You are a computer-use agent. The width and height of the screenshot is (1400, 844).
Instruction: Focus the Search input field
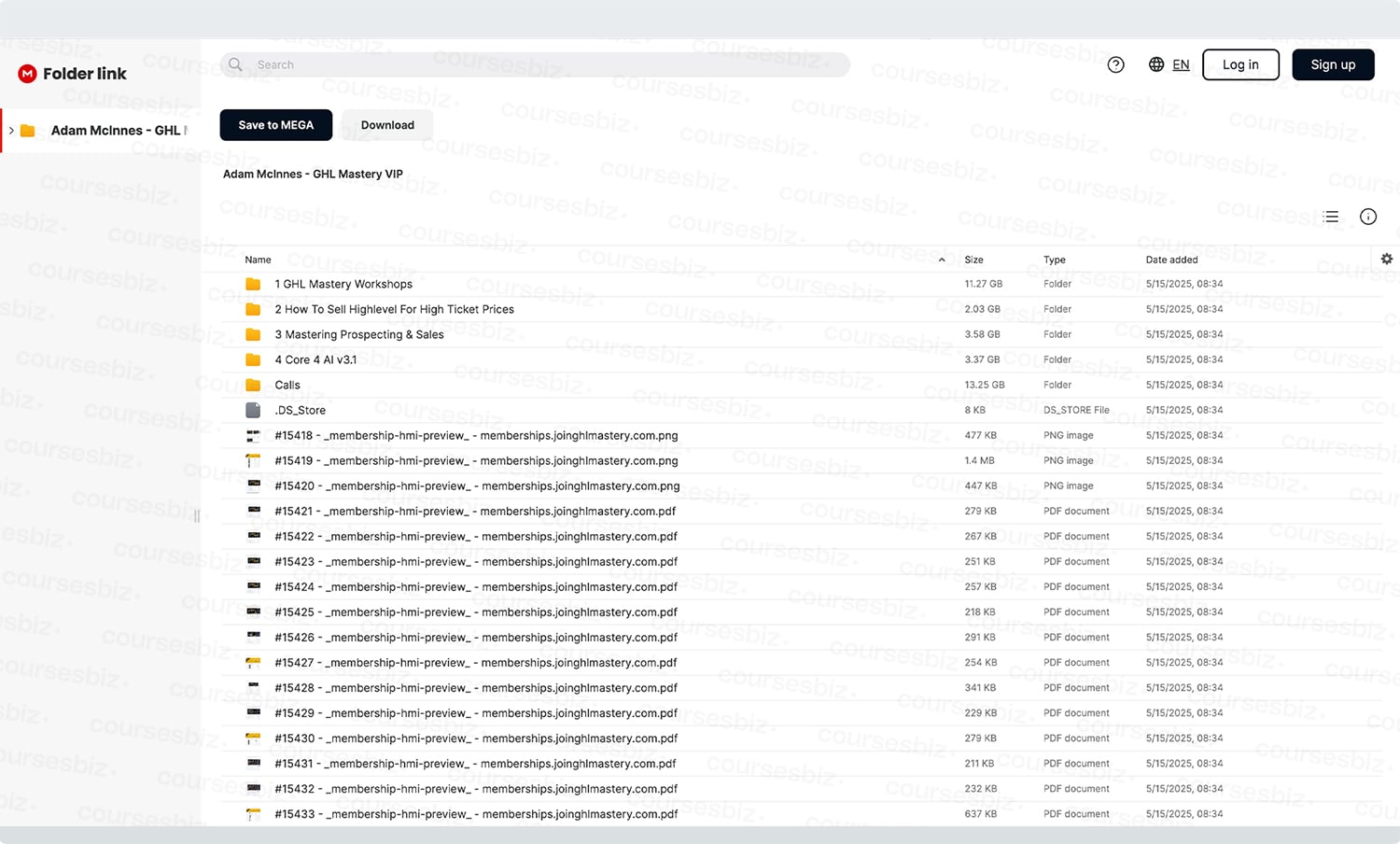click(x=535, y=64)
